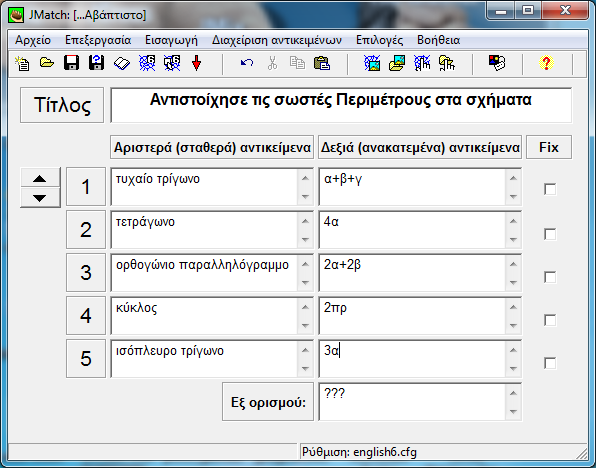Click the red question mark help icon

[546, 63]
